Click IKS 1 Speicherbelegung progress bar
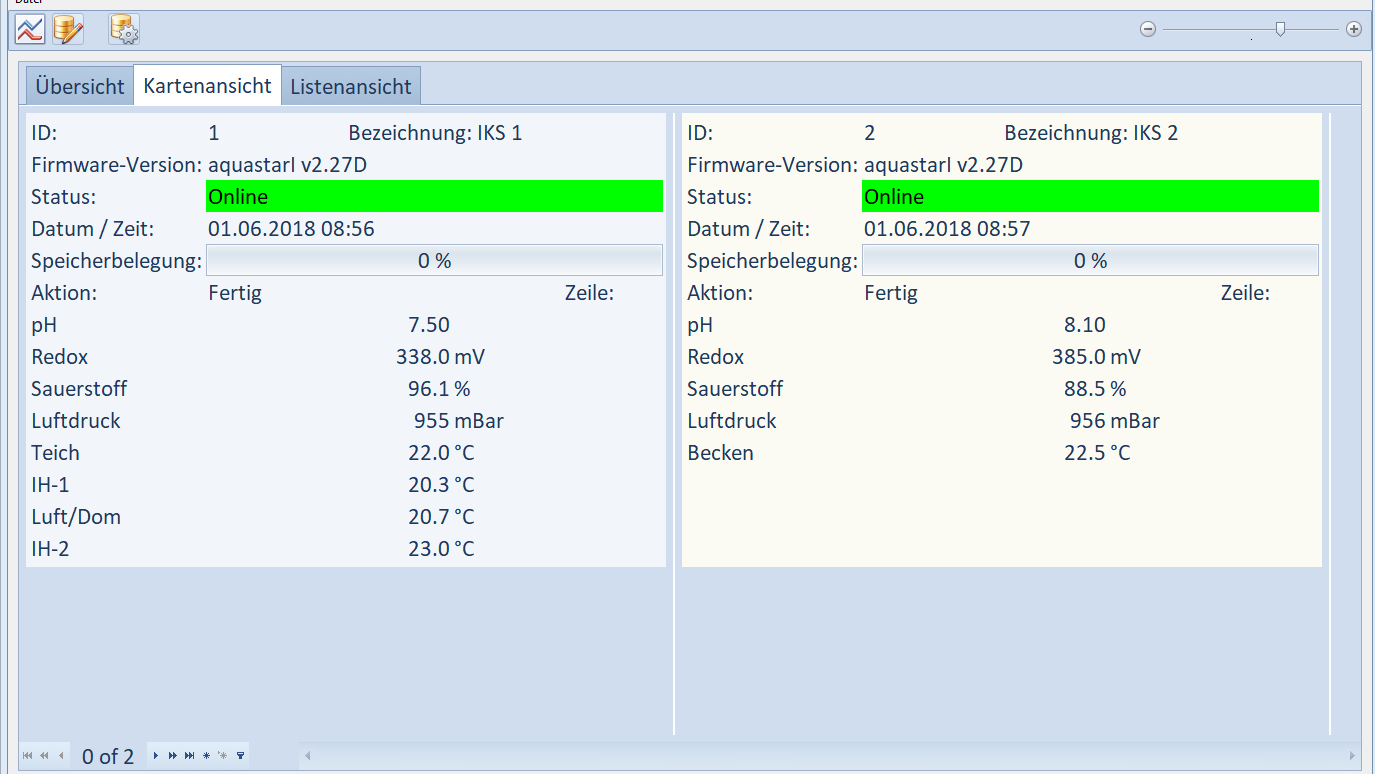The height and width of the screenshot is (774, 1375). pyautogui.click(x=434, y=260)
